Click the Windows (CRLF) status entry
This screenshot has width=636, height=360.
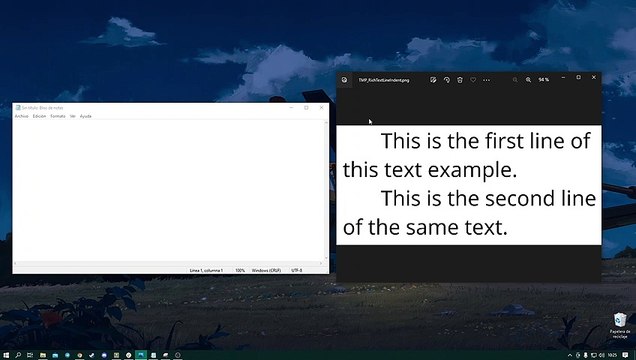pos(266,270)
